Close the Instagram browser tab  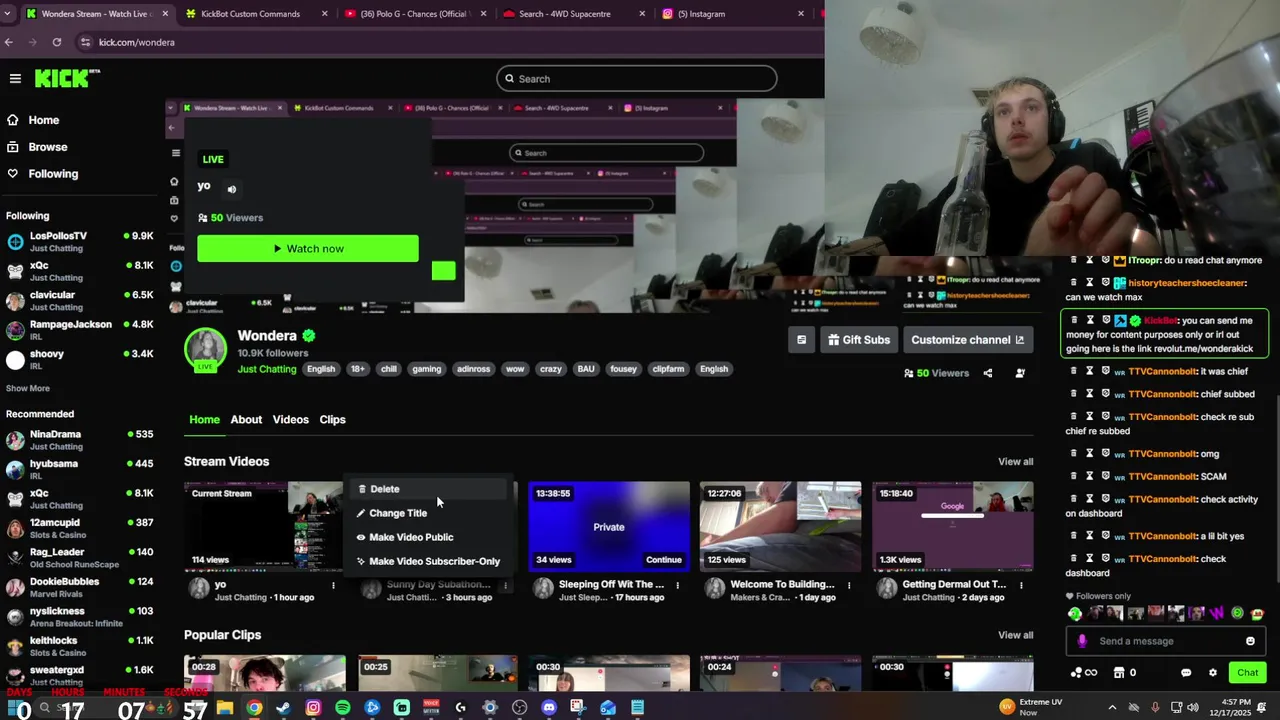(x=800, y=14)
